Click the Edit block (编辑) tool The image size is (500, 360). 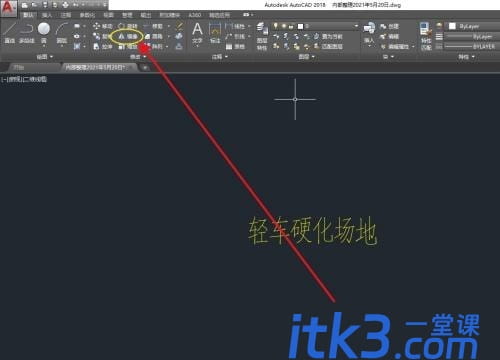pos(389,36)
